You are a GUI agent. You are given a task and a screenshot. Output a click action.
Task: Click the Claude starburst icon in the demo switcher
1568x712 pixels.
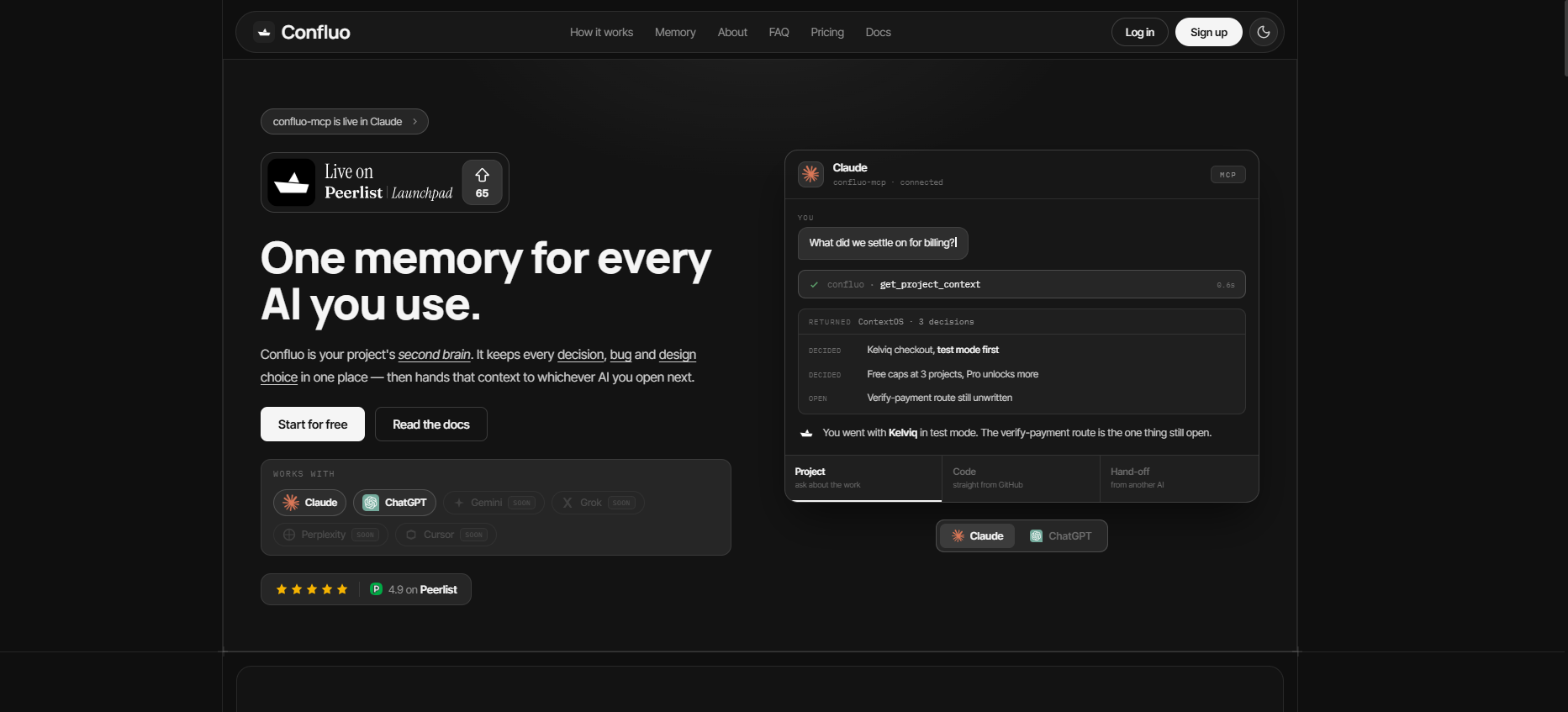tap(958, 536)
